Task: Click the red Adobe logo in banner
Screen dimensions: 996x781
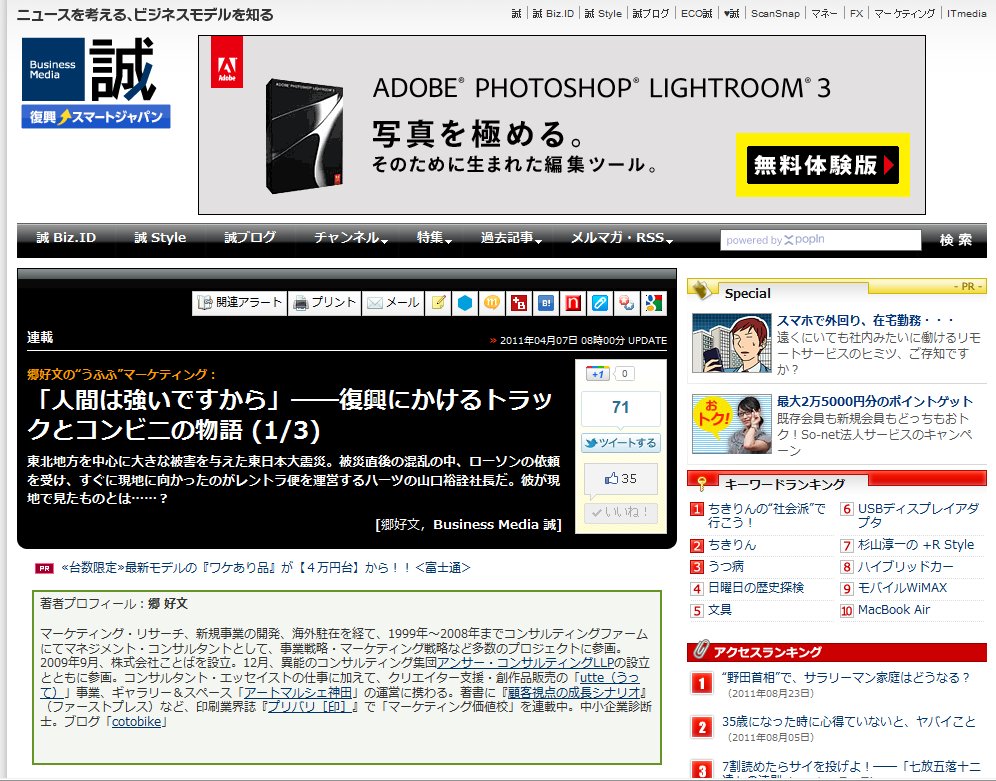Action: coord(227,62)
